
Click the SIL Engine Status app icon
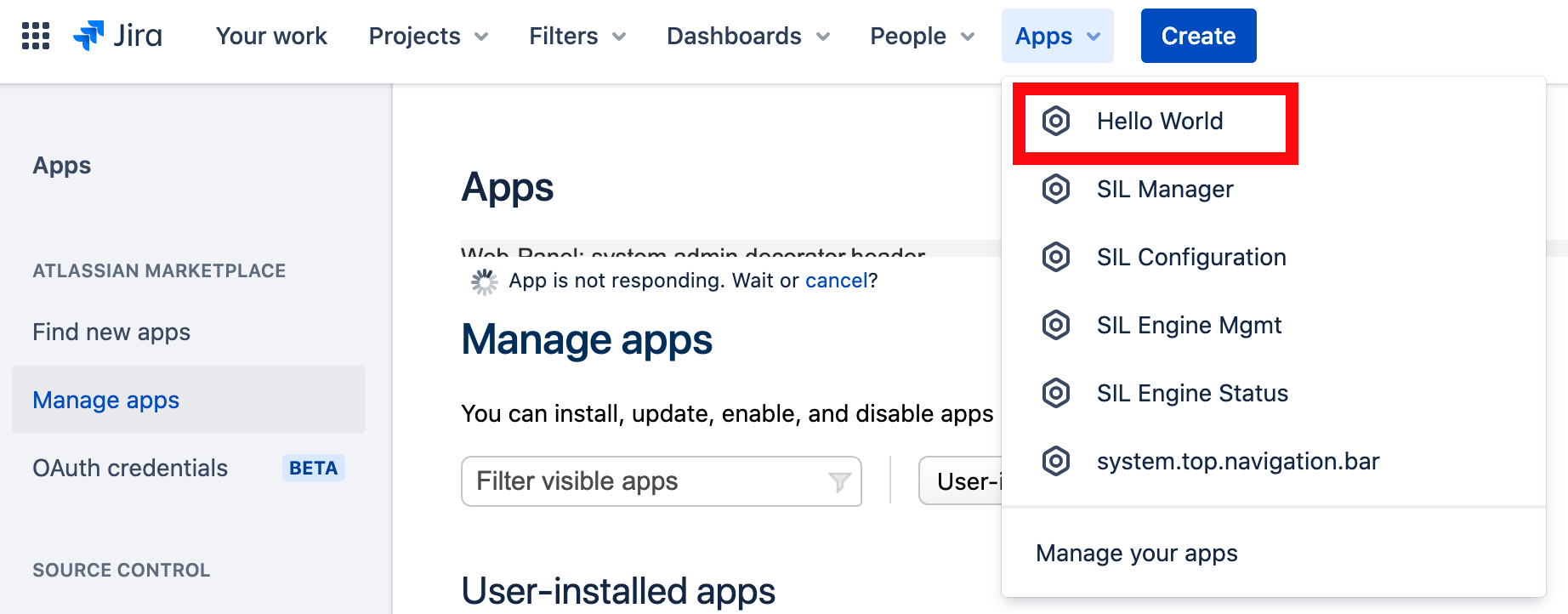(1056, 393)
